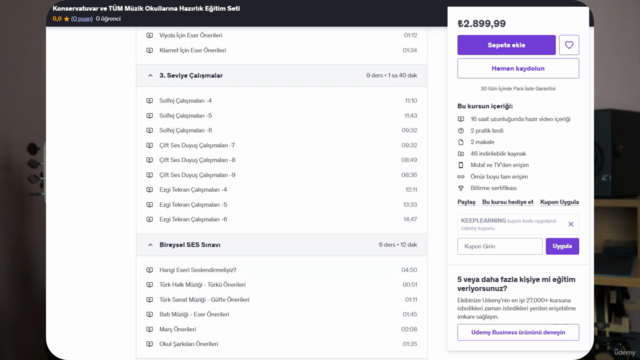
Task: Click video icon beside Ezgi Tekrarı Çalışmaları -6
Action: (150, 219)
